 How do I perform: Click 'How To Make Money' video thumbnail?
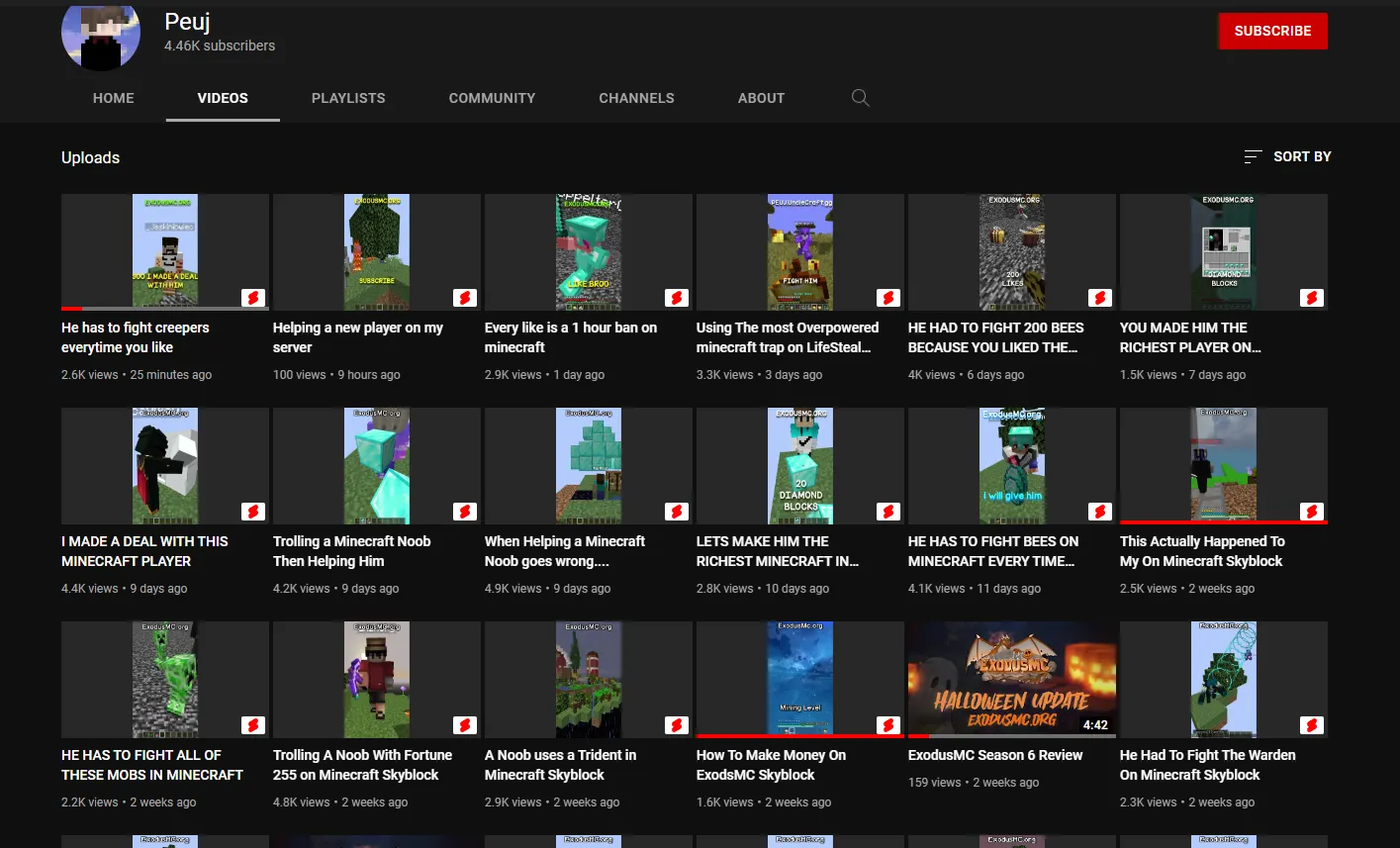(x=799, y=679)
